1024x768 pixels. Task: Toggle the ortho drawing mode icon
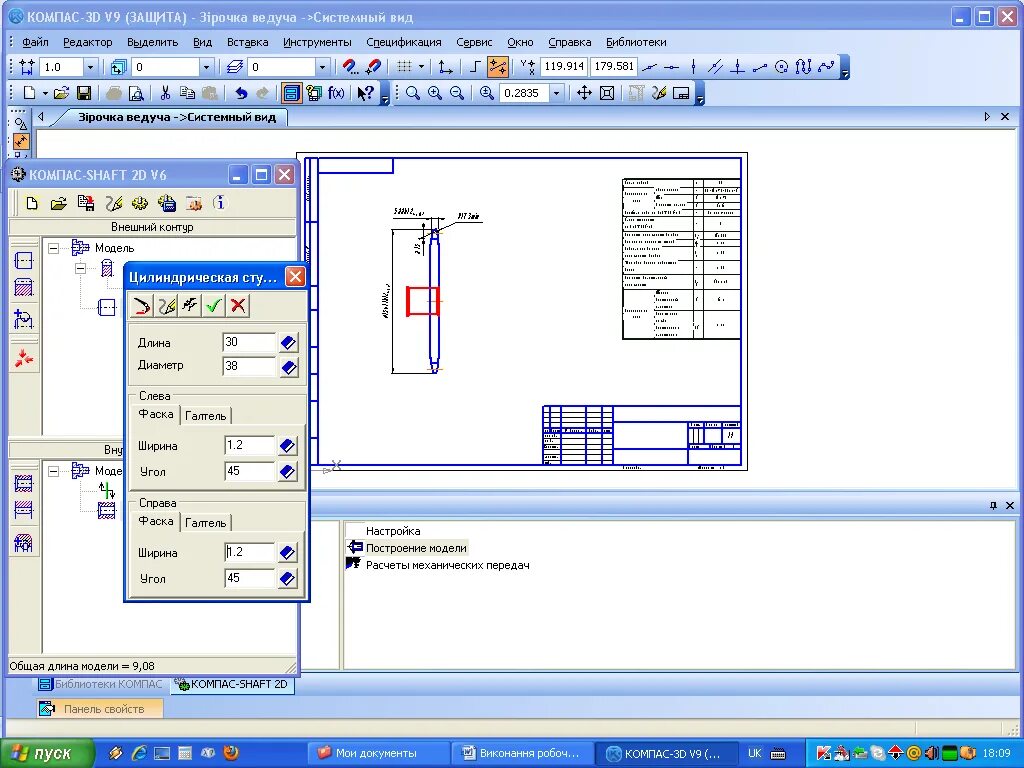point(475,67)
